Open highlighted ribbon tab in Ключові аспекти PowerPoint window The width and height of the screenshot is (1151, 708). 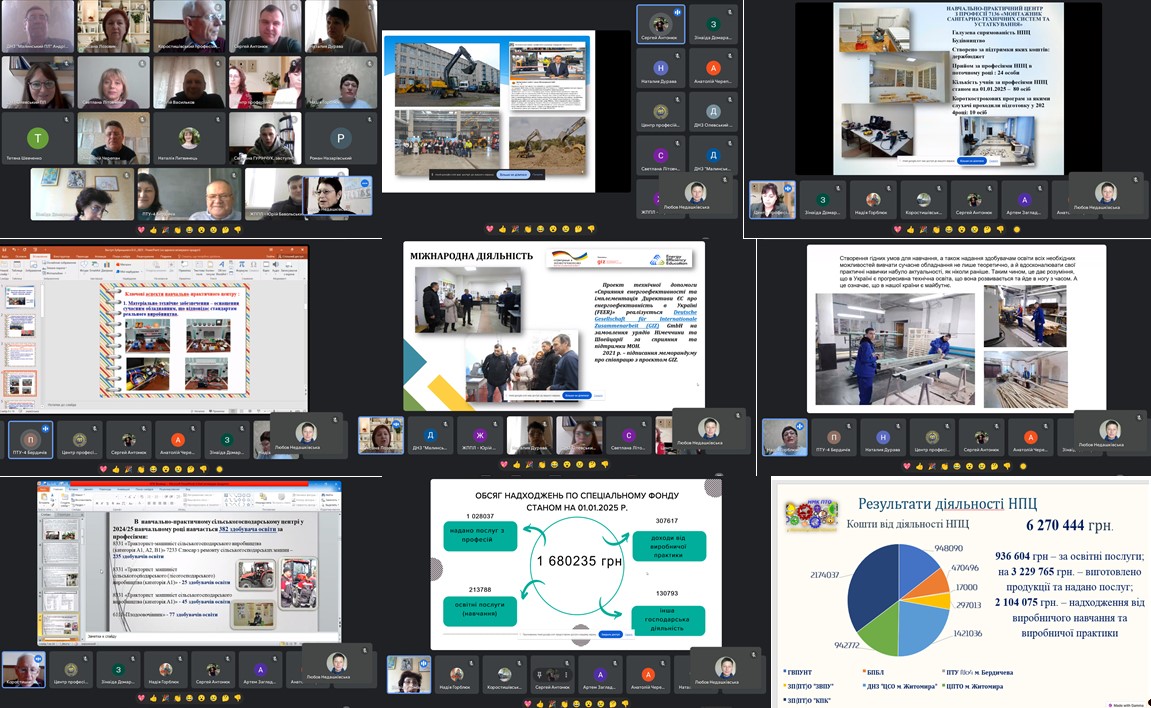point(38,257)
